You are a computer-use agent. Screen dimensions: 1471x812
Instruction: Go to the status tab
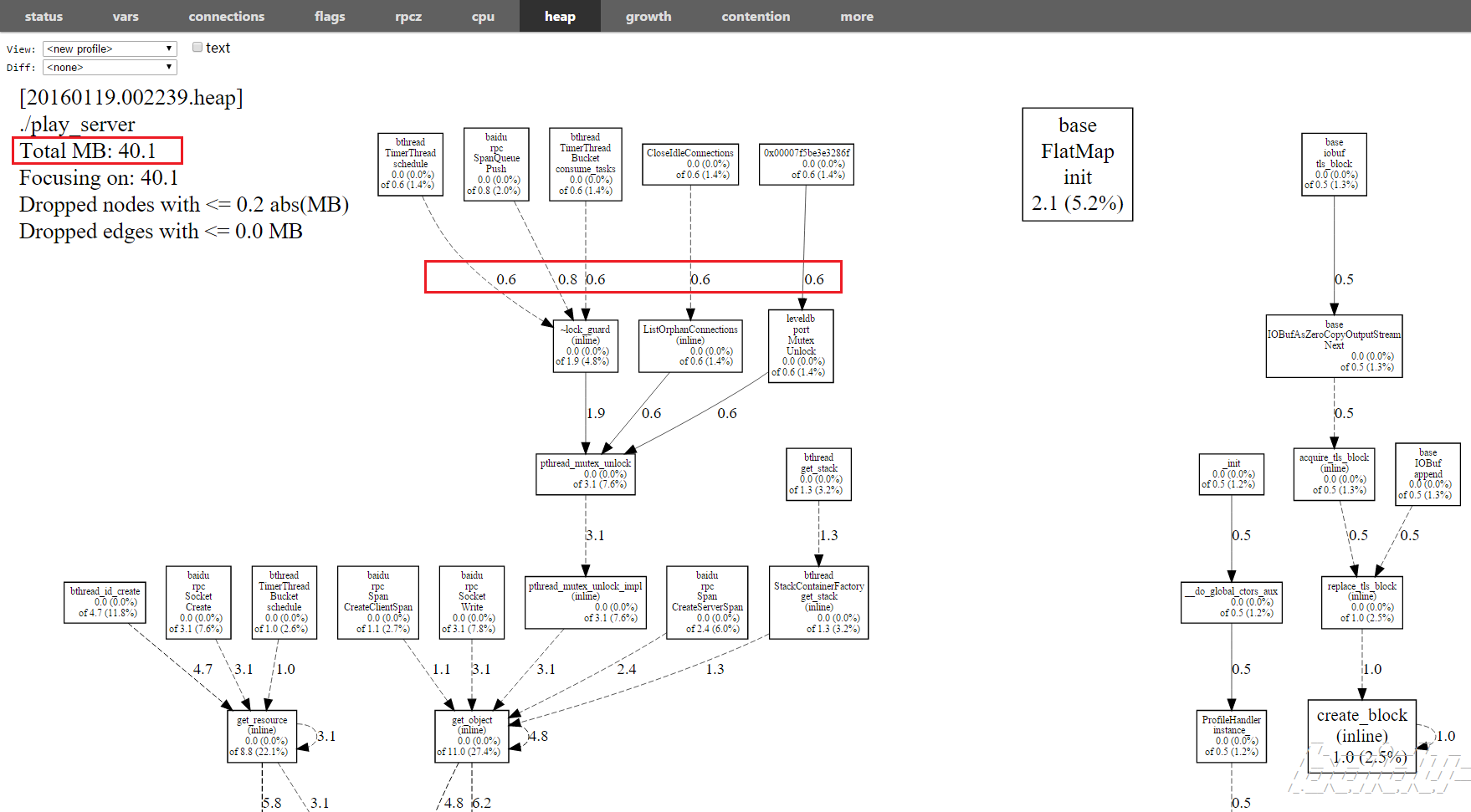44,16
